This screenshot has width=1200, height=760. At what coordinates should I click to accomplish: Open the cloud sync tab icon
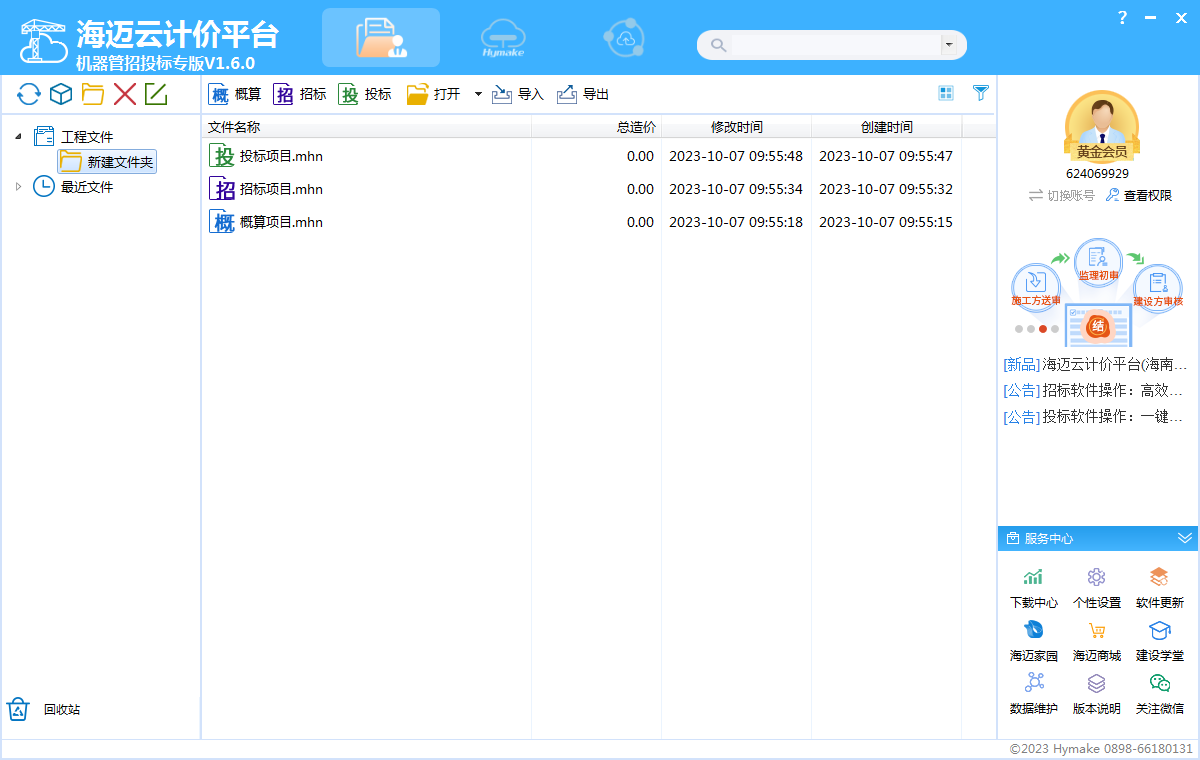(624, 38)
